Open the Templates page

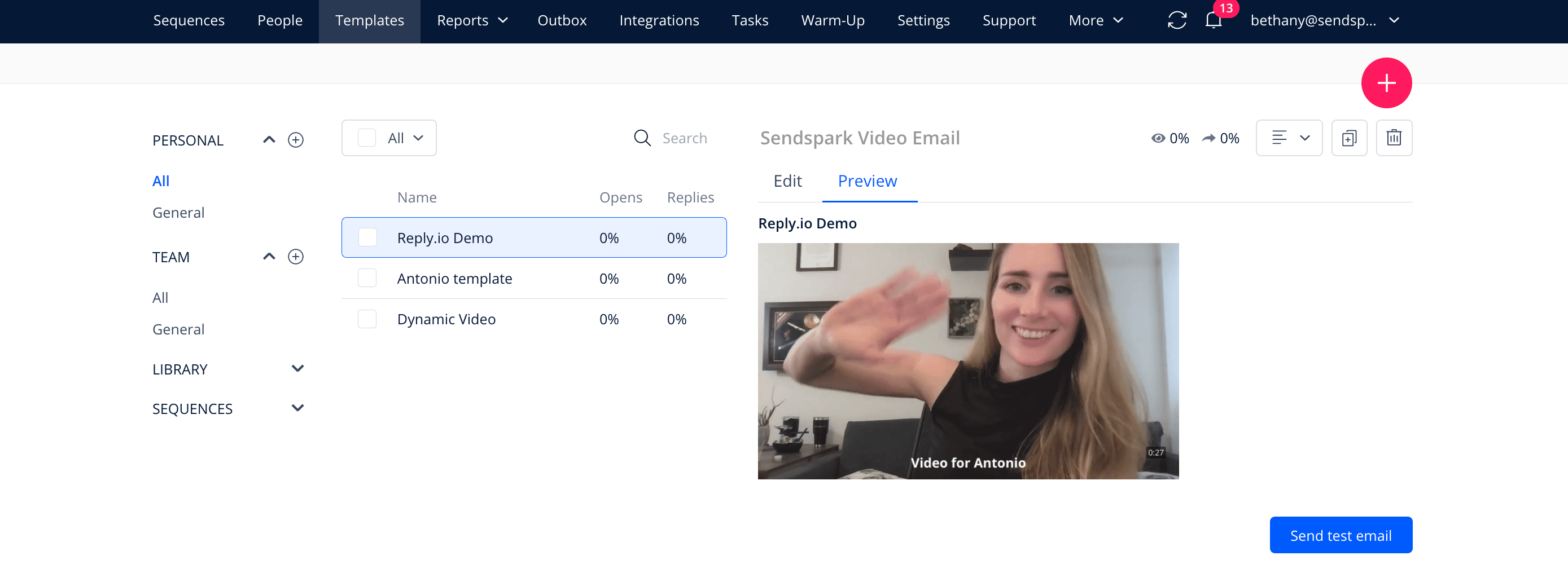370,21
